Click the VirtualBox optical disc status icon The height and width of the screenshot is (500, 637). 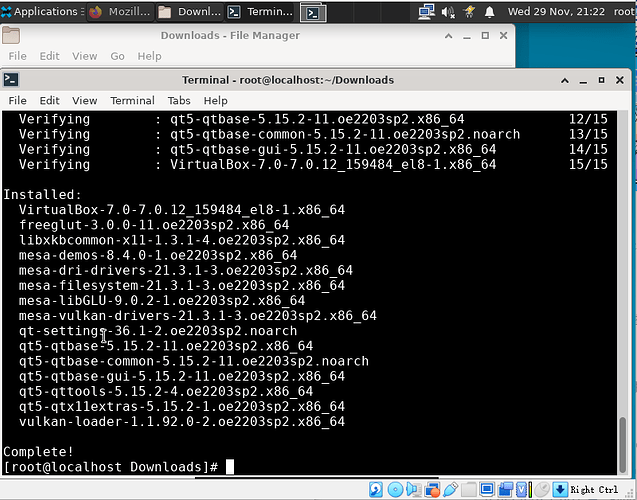[395, 490]
